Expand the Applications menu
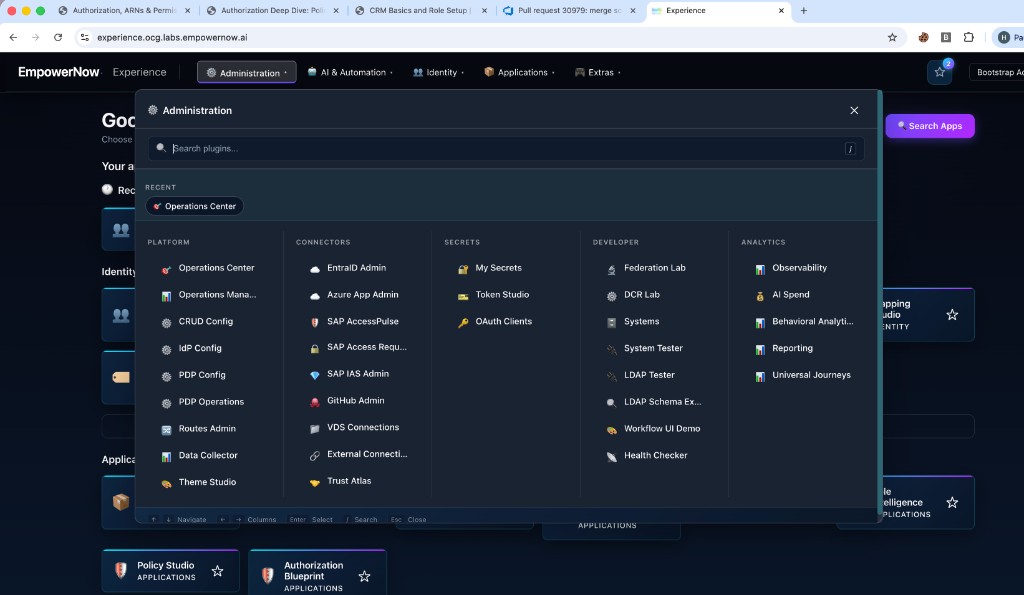Image resolution: width=1024 pixels, height=595 pixels. (x=519, y=72)
